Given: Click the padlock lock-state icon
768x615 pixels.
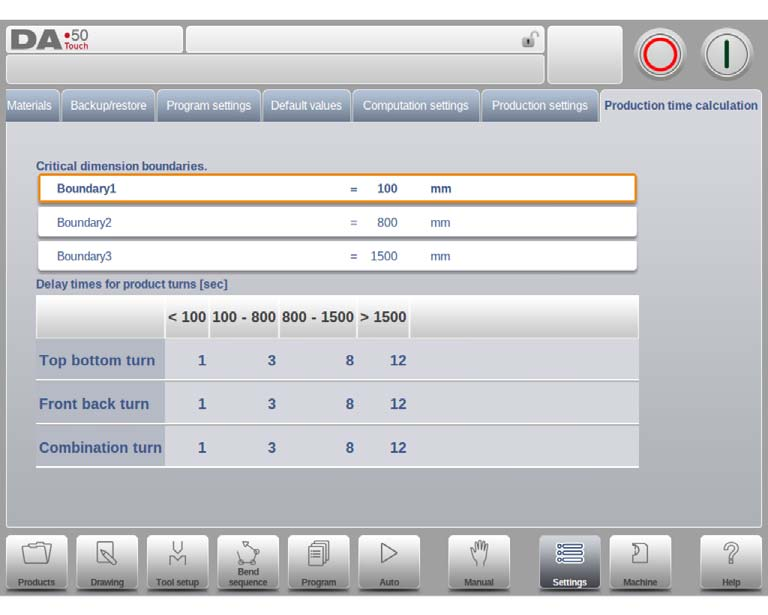Looking at the screenshot, I should (530, 39).
